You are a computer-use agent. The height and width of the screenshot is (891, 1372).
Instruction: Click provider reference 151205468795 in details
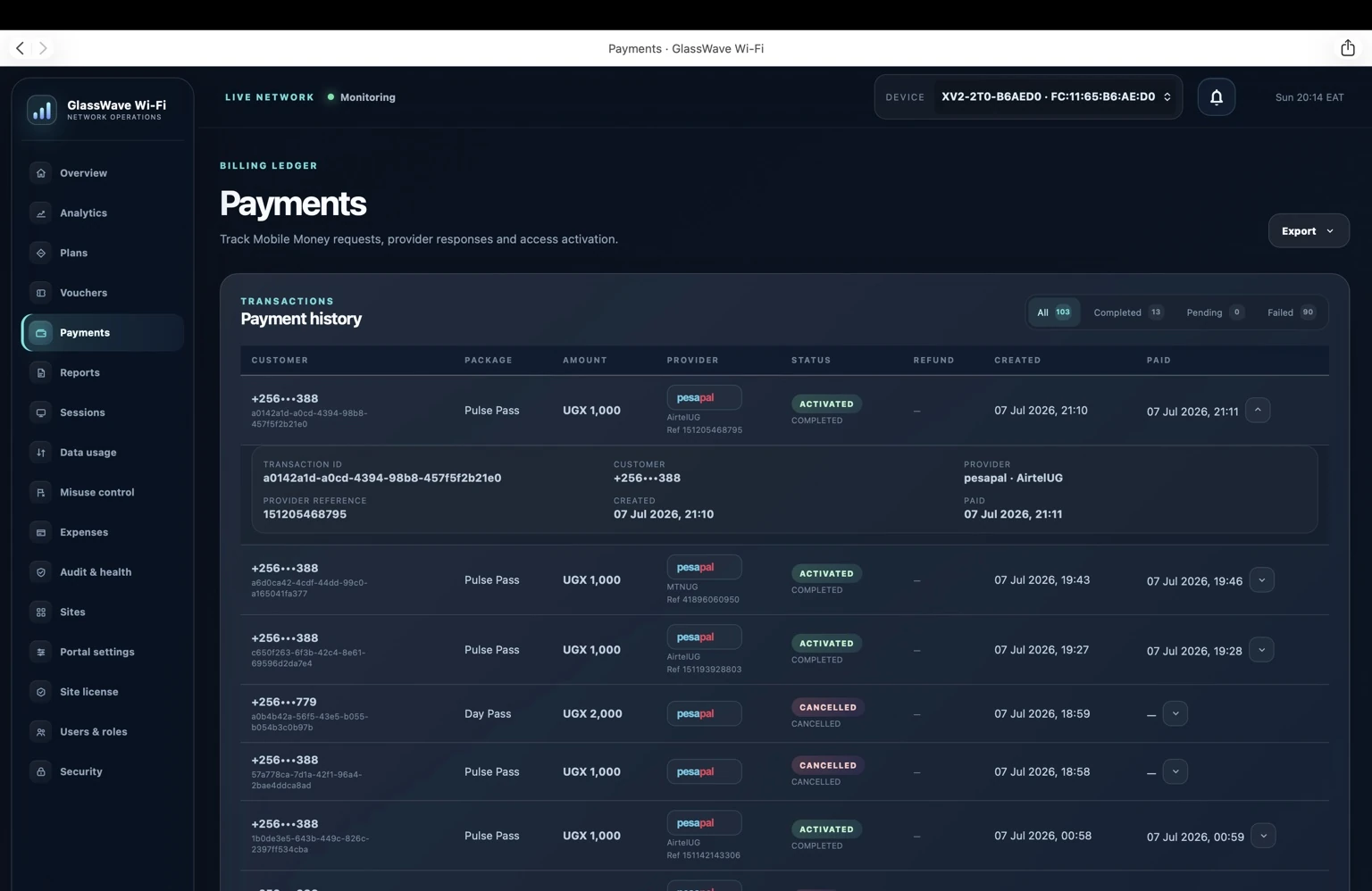point(305,514)
